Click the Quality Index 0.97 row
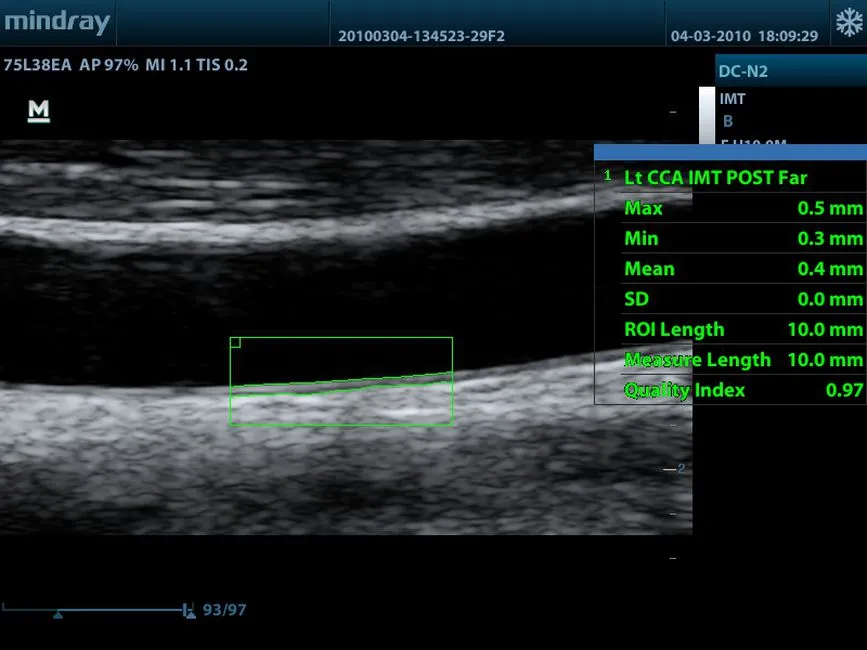This screenshot has width=867, height=650. pos(742,390)
